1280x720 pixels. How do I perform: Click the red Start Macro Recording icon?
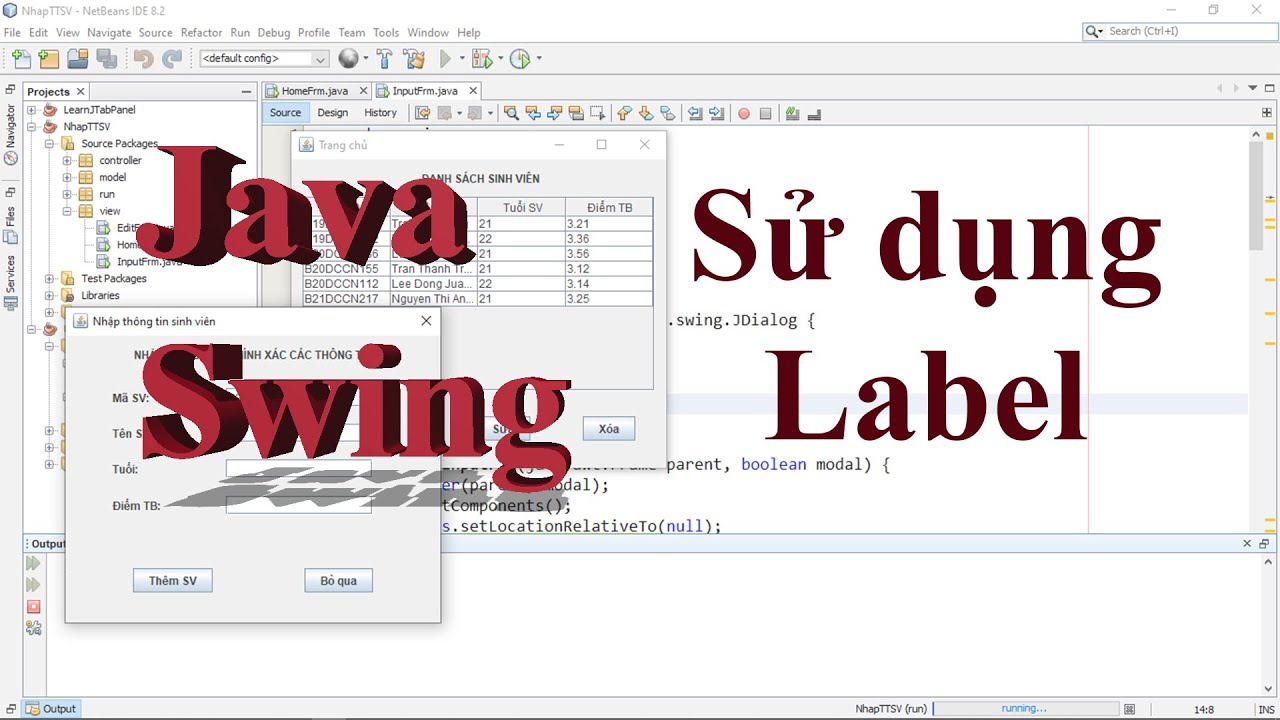point(744,113)
